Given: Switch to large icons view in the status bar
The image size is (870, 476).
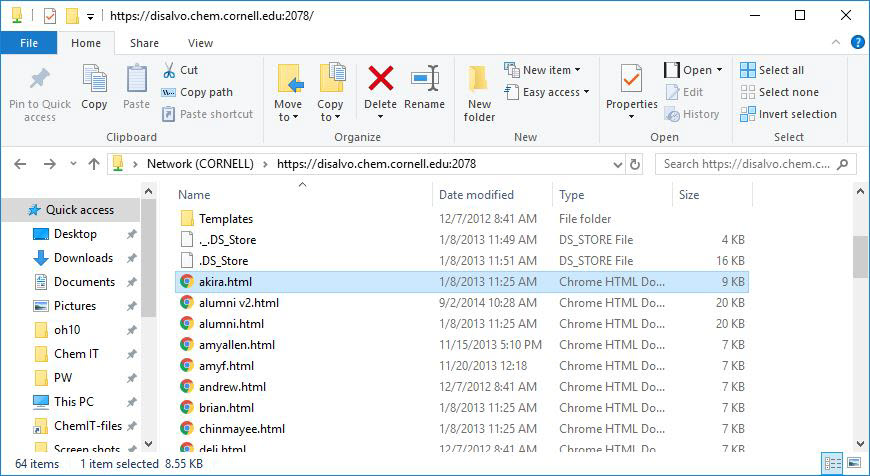Looking at the screenshot, I should tap(853, 464).
